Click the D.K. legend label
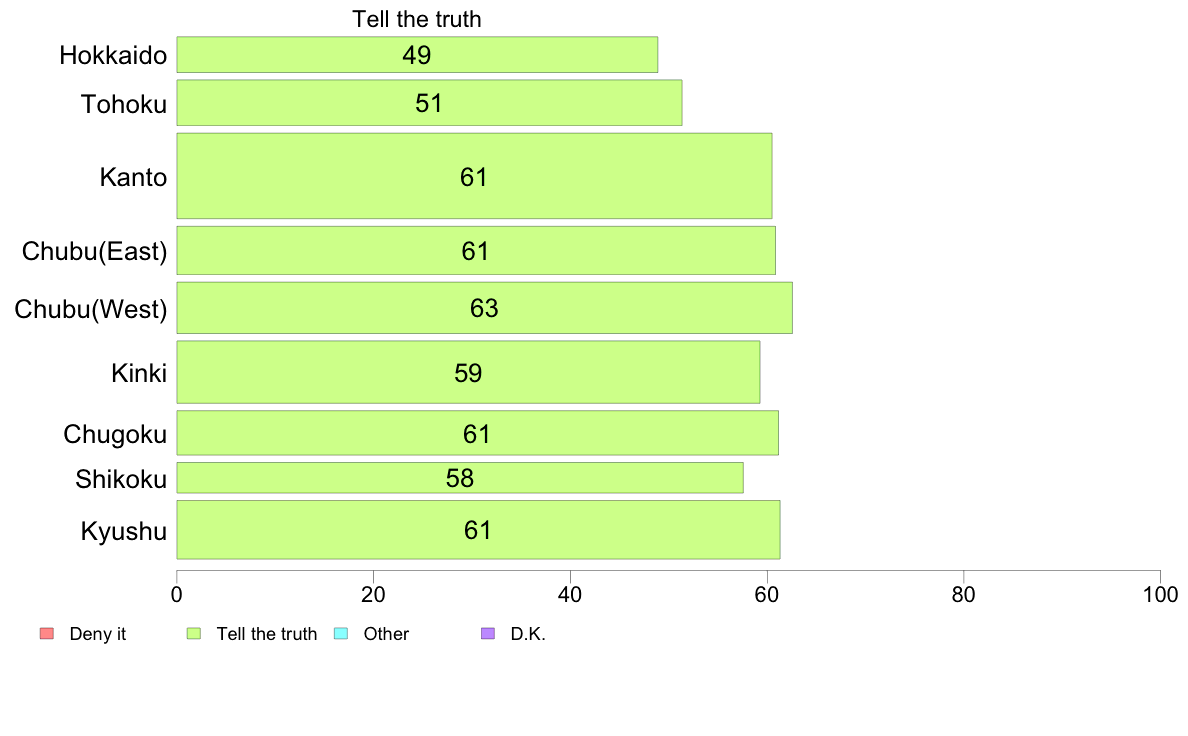This screenshot has height=736, width=1188. coord(528,634)
